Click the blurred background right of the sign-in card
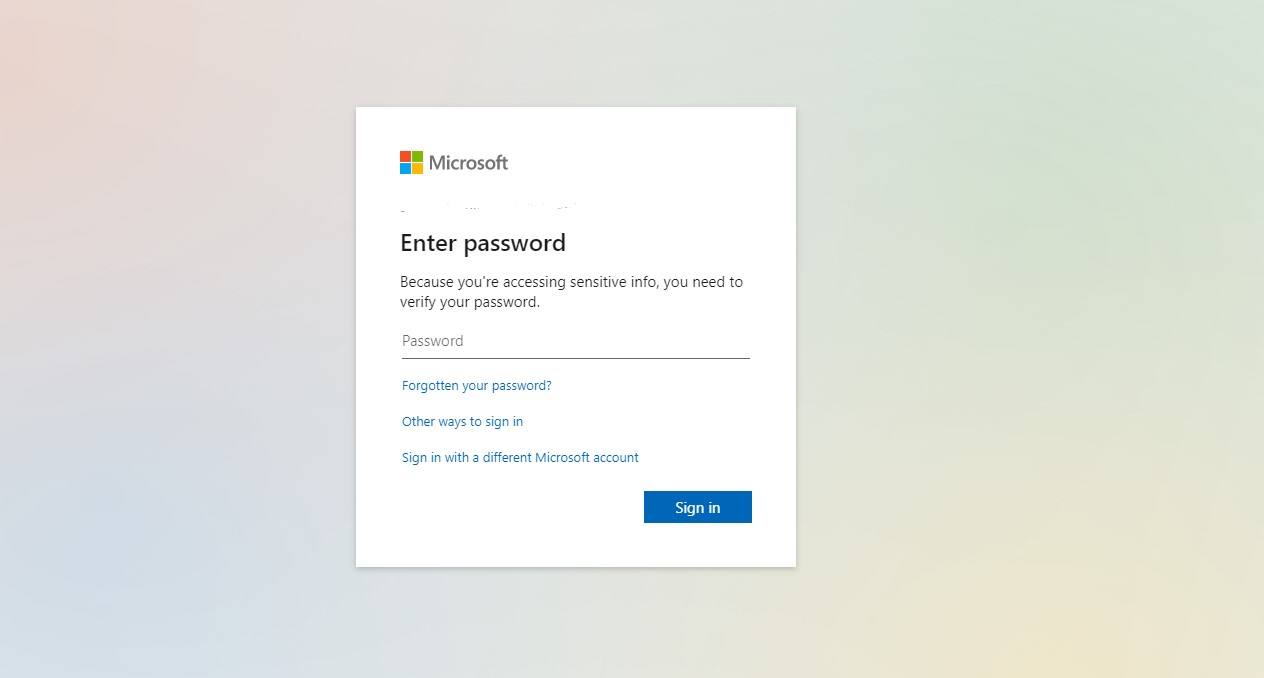This screenshot has width=1264, height=678. (1030, 340)
